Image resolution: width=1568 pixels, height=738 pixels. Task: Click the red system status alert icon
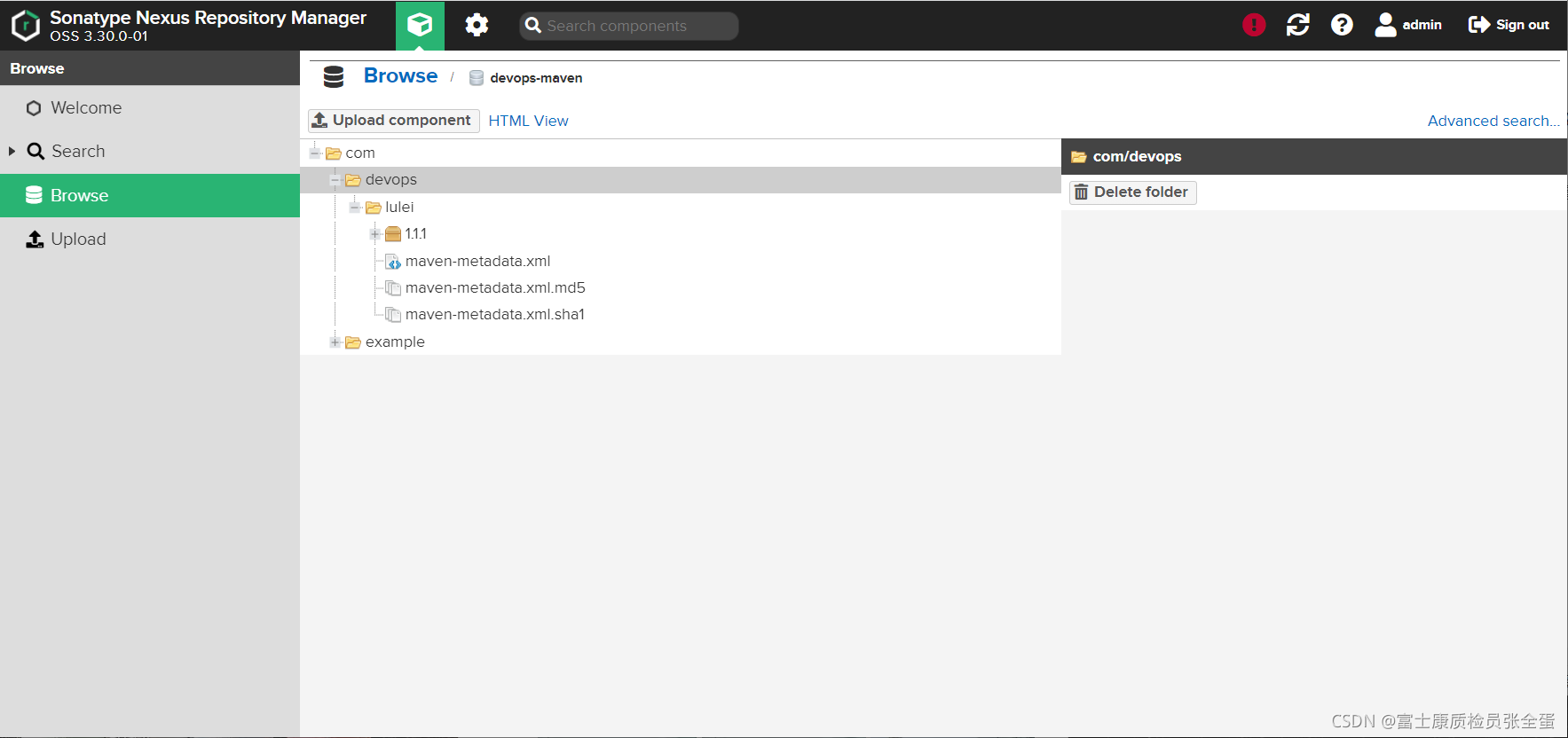tap(1254, 25)
